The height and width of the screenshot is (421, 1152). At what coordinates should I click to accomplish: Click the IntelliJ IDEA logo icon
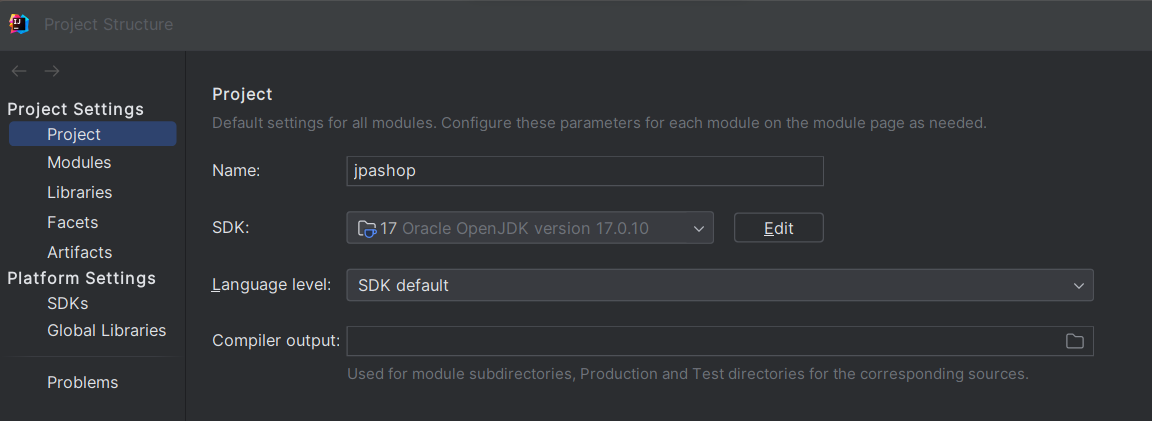[x=19, y=24]
